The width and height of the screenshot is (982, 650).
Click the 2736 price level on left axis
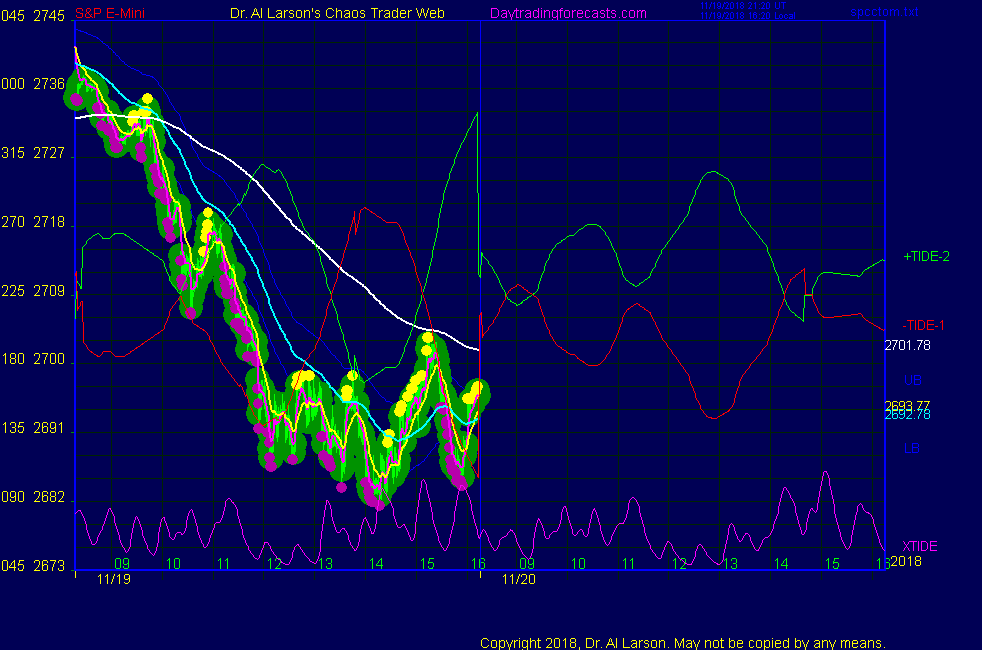pos(49,85)
